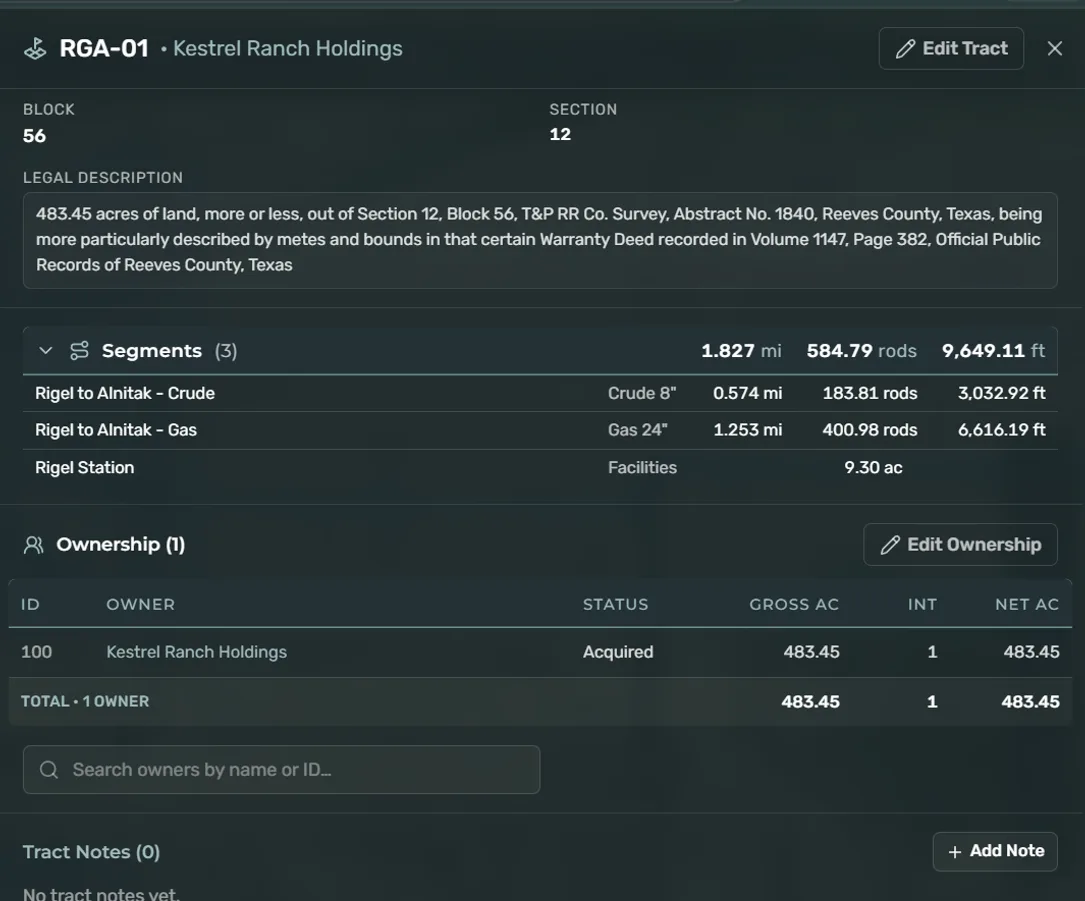Click the pencil icon in Edit Ownership
Viewport: 1085px width, 901px height.
coord(890,545)
